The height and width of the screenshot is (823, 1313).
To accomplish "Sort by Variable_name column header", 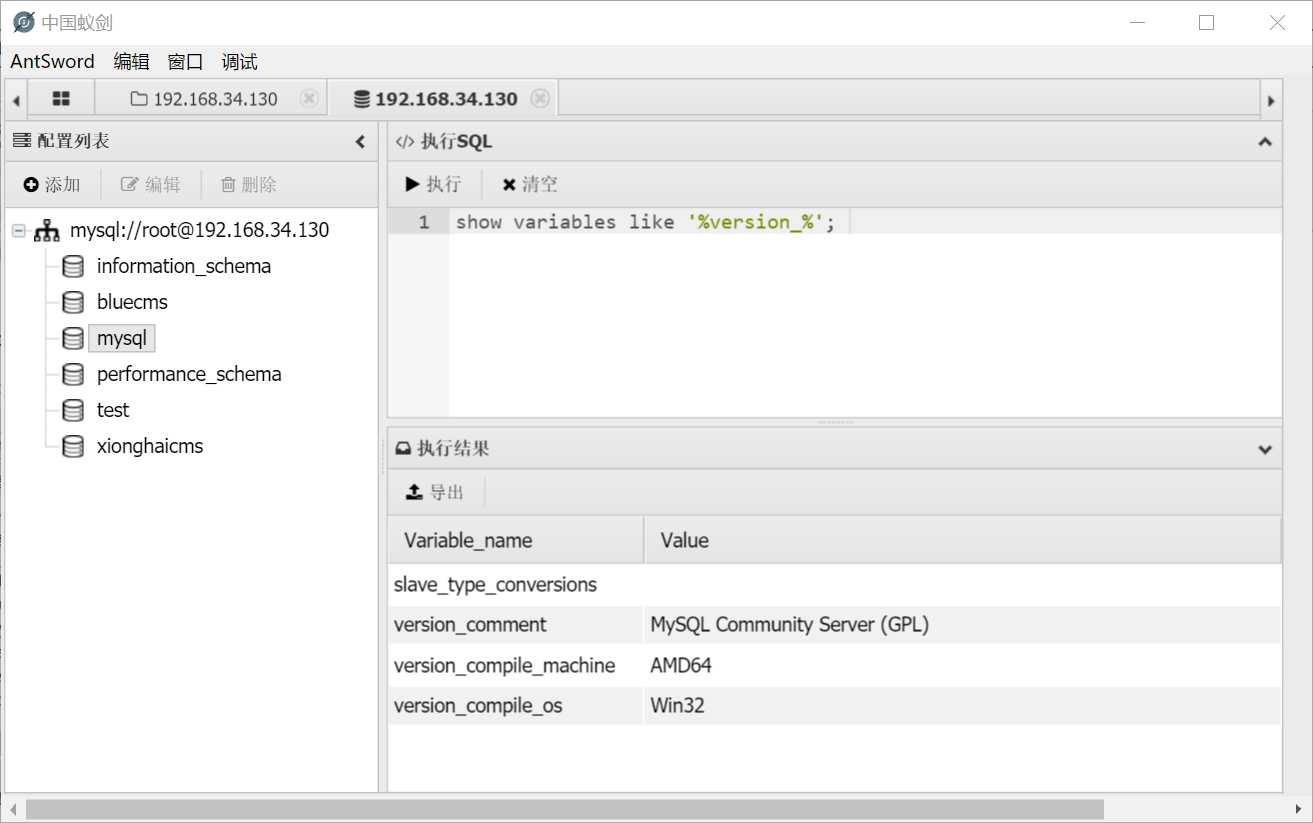I will pos(516,540).
